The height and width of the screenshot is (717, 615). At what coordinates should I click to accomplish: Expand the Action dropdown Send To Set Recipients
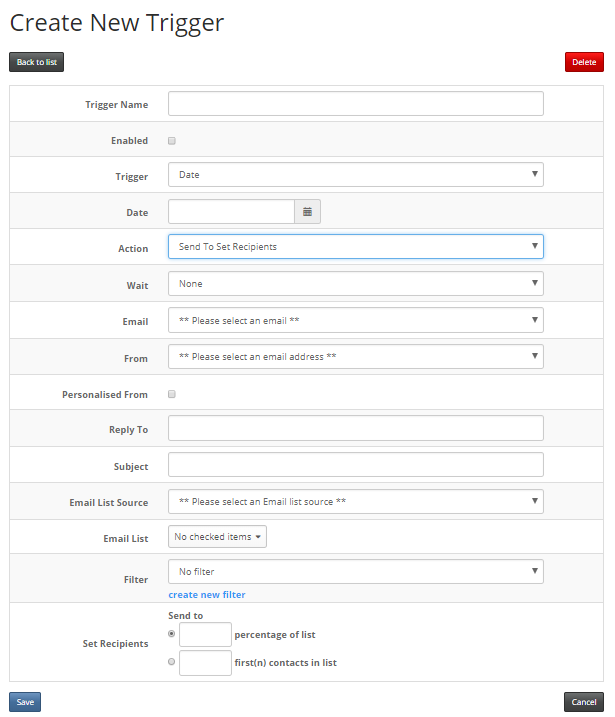(x=356, y=246)
